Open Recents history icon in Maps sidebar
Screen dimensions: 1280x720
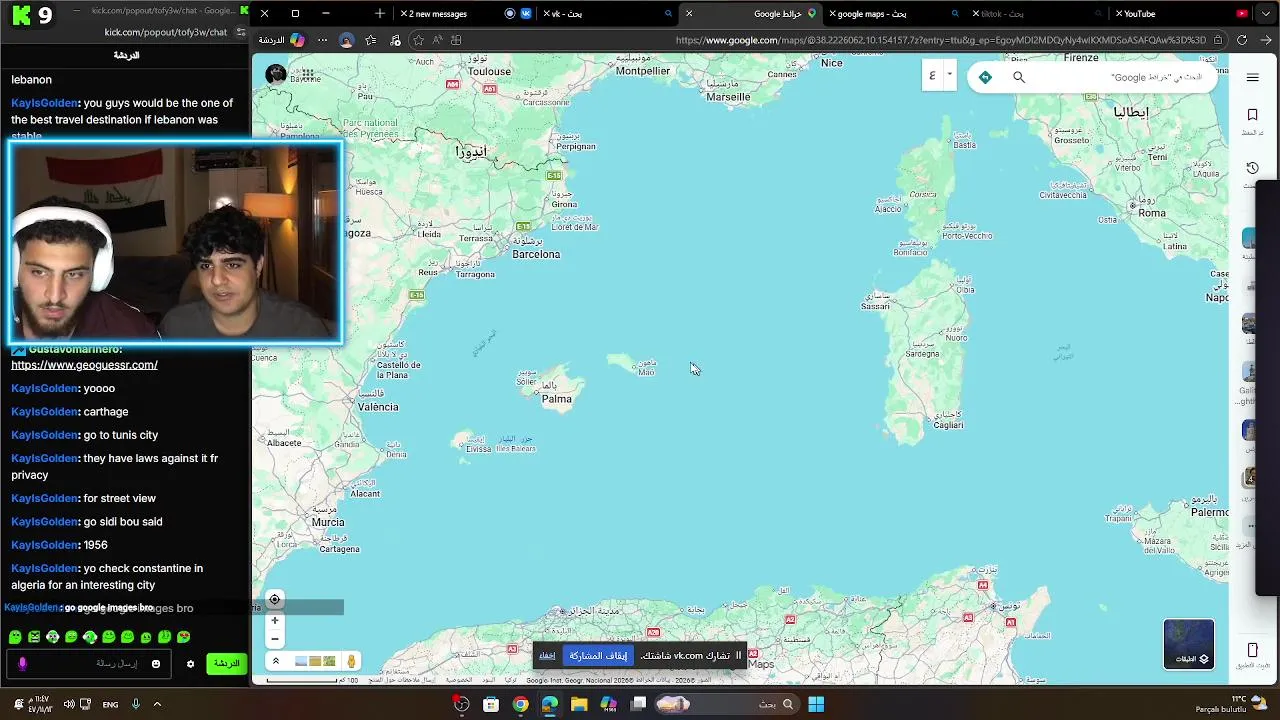(1252, 168)
